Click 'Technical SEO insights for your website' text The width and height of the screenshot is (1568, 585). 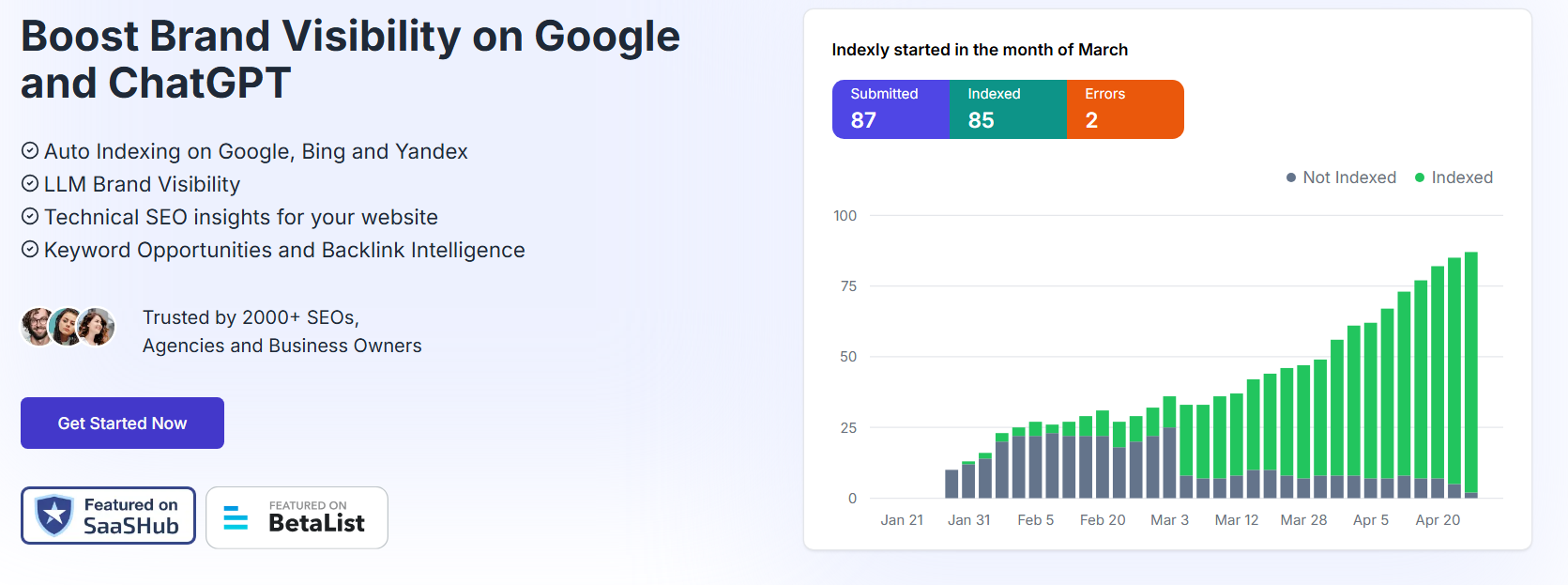241,217
